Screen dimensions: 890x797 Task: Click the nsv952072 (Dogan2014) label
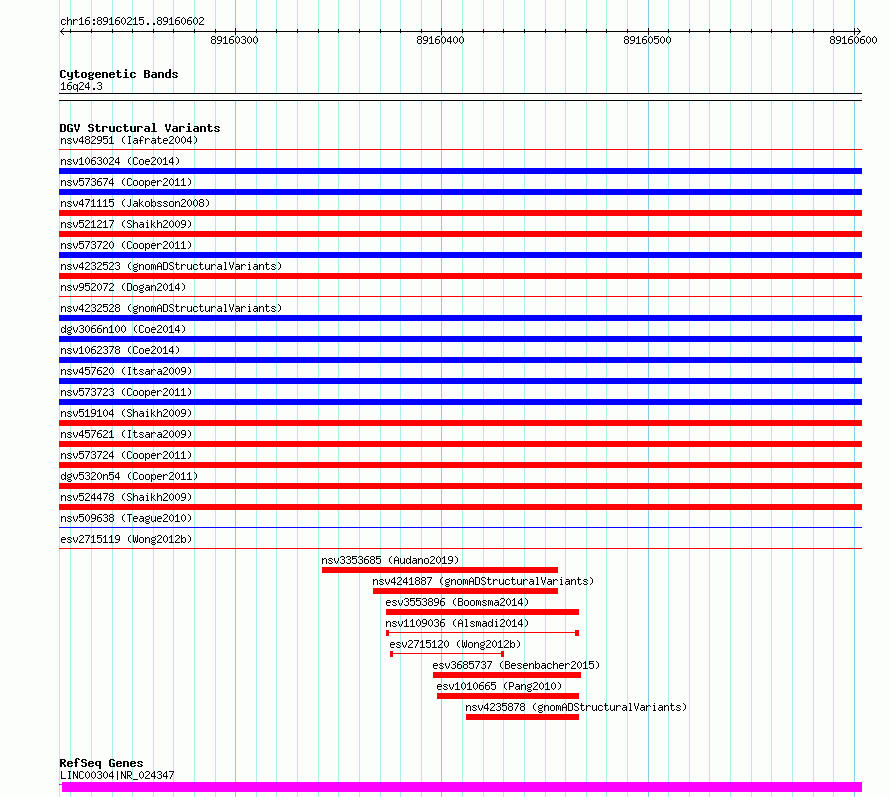point(123,287)
